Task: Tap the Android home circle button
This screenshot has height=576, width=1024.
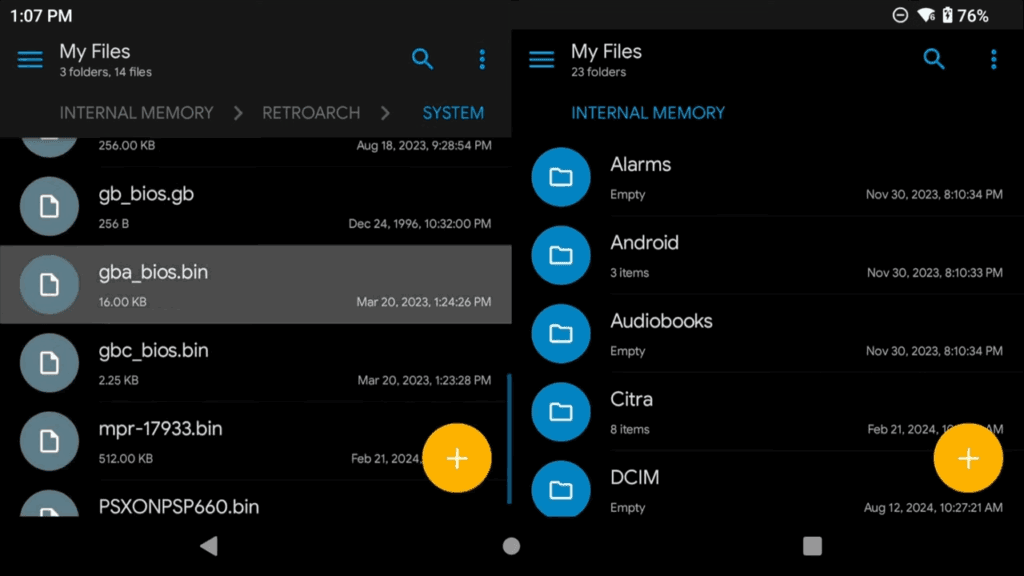Action: click(x=511, y=546)
